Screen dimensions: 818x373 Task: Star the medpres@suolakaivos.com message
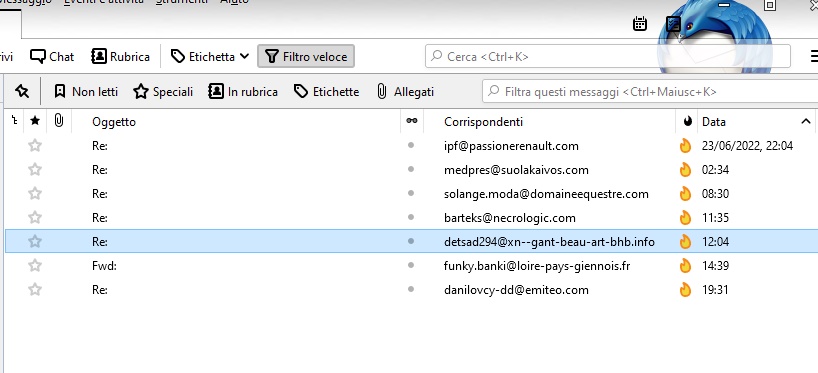[35, 170]
